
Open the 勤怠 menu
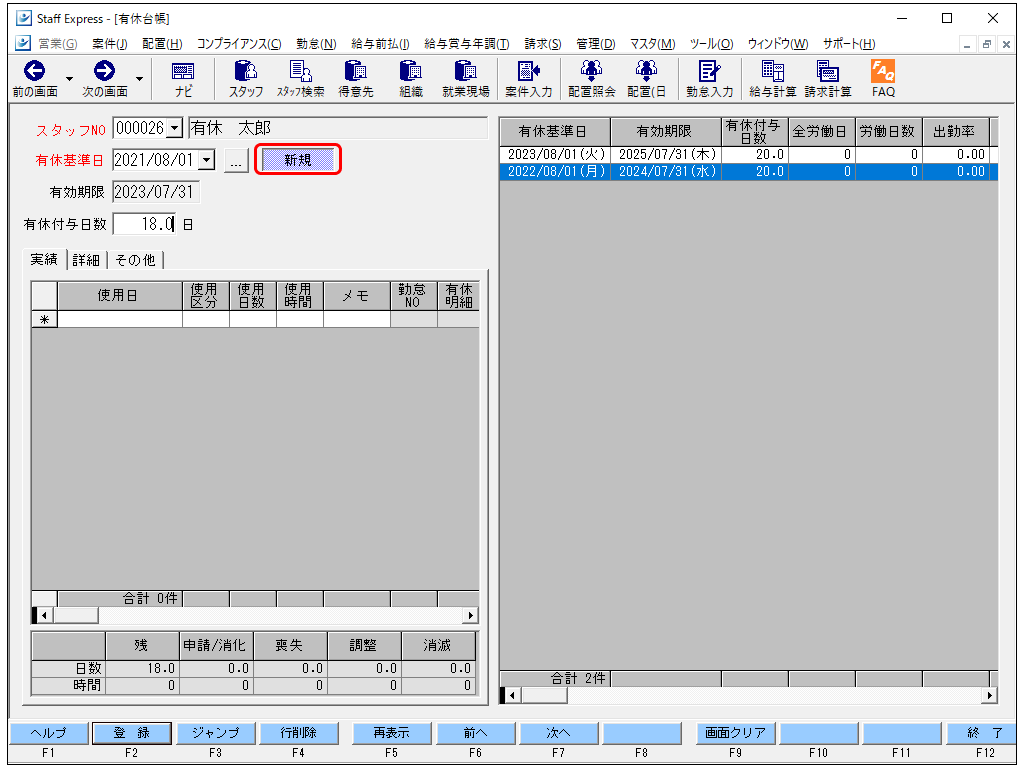coord(316,43)
